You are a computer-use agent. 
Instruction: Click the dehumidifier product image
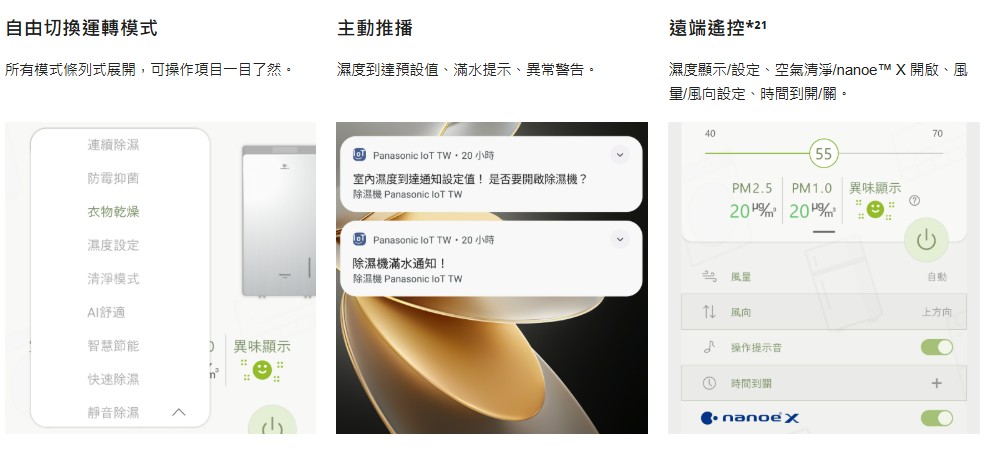[x=279, y=222]
